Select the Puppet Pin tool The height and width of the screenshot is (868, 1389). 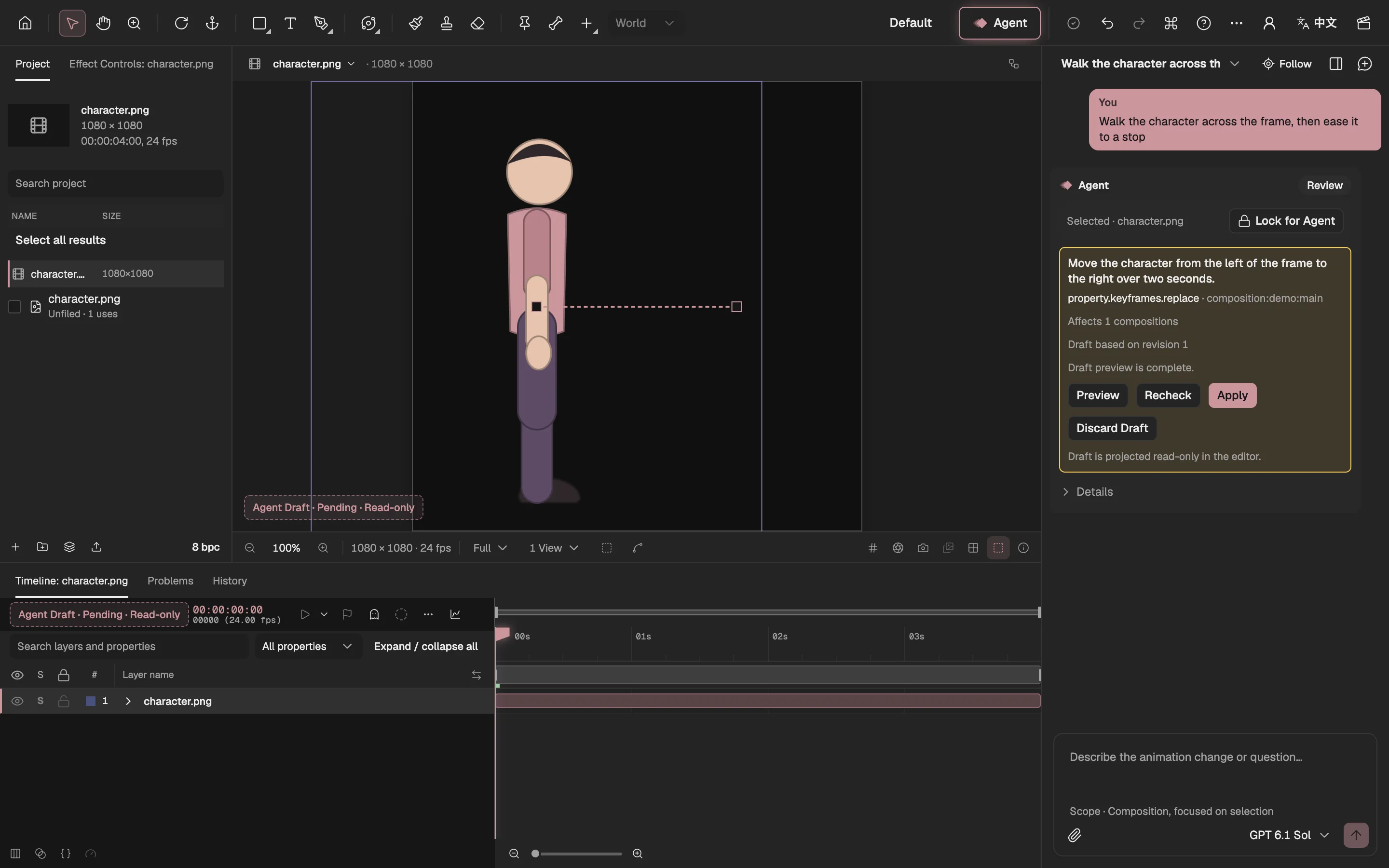525,23
